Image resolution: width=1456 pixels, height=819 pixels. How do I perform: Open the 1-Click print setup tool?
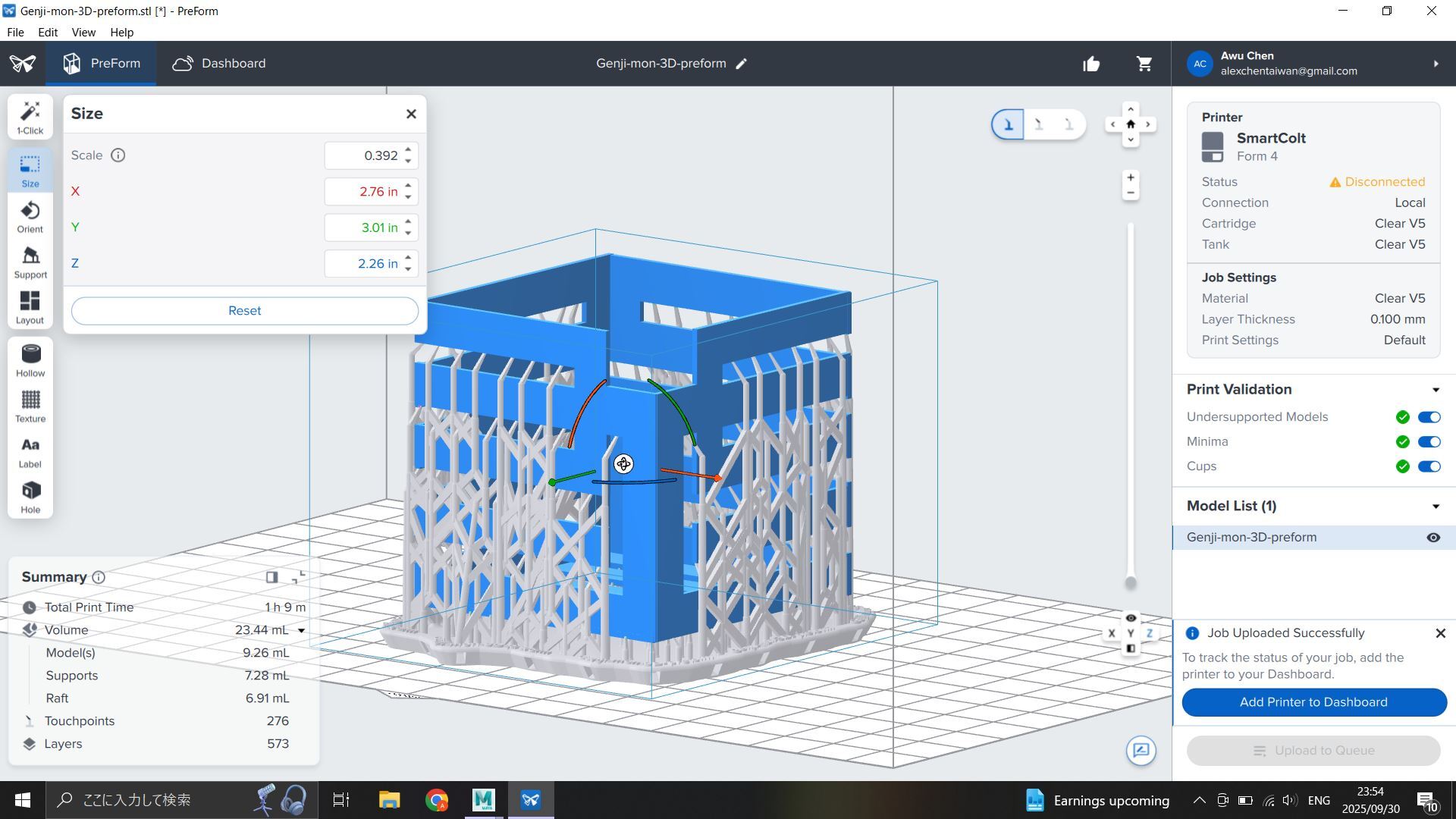coord(30,117)
